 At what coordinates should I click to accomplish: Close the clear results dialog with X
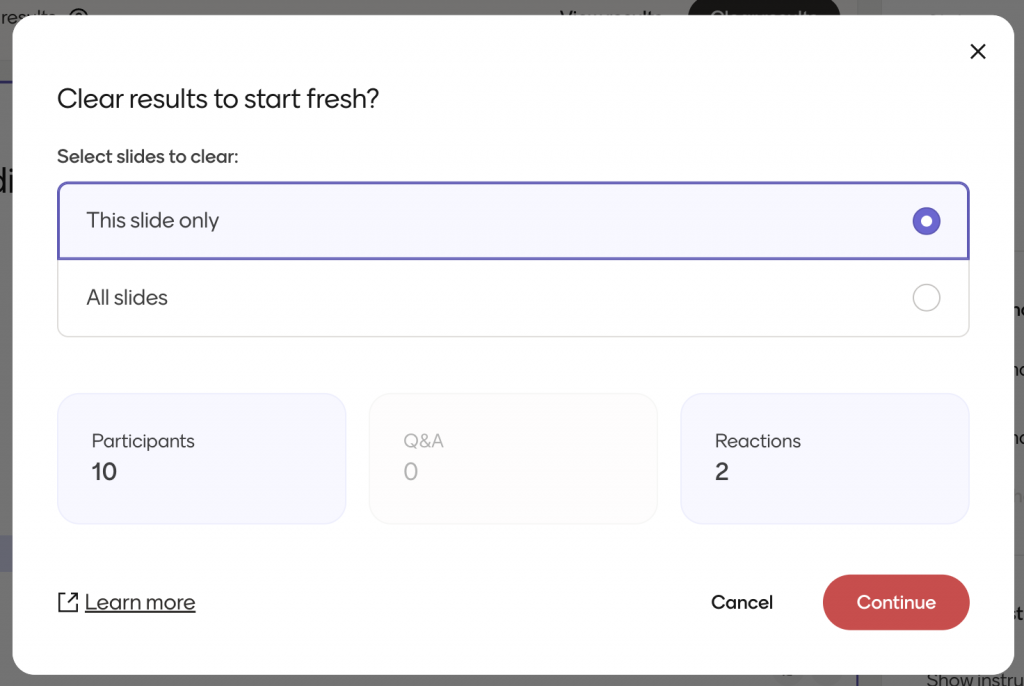(x=978, y=52)
